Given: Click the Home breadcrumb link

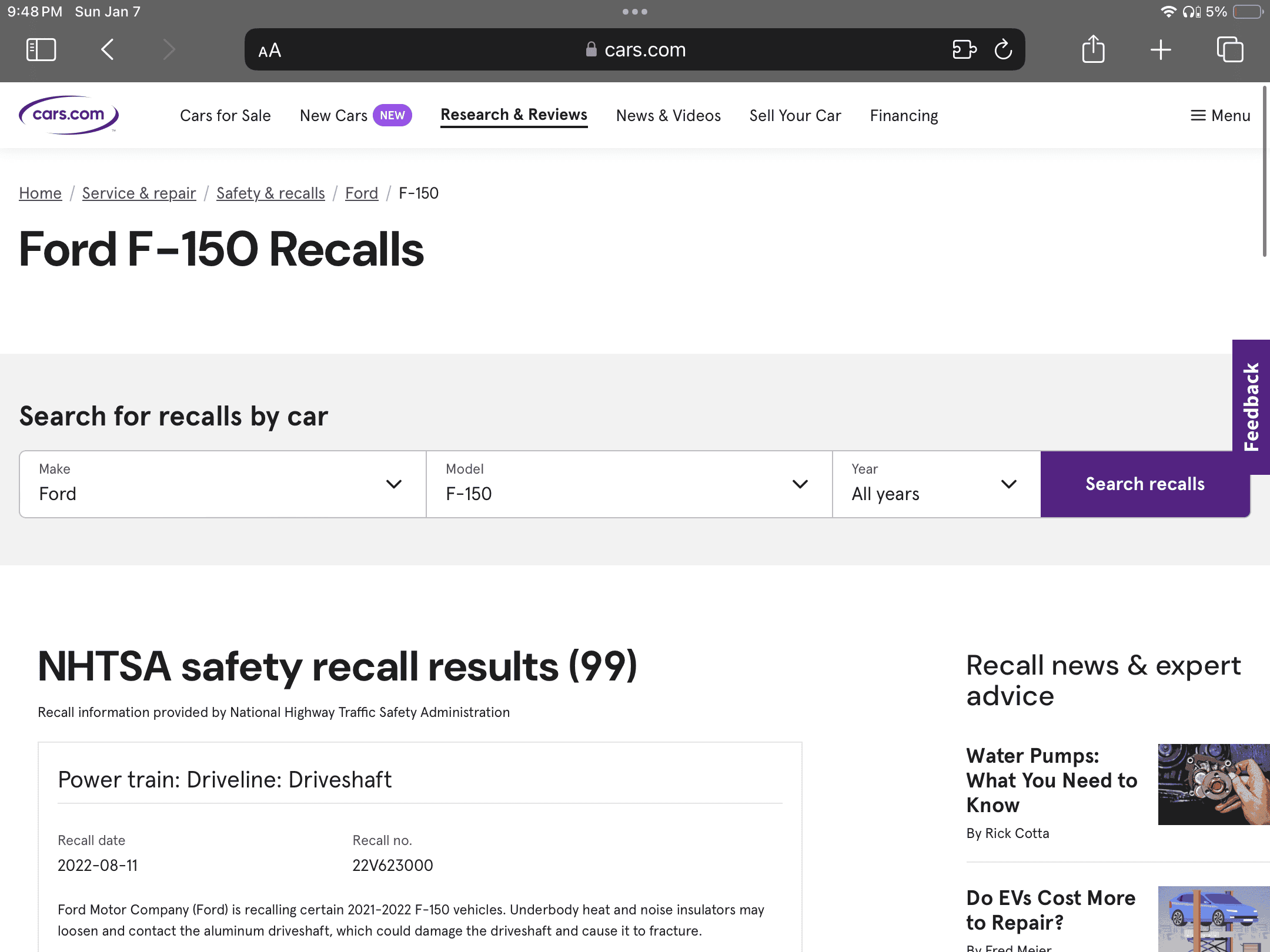Looking at the screenshot, I should click(x=40, y=193).
